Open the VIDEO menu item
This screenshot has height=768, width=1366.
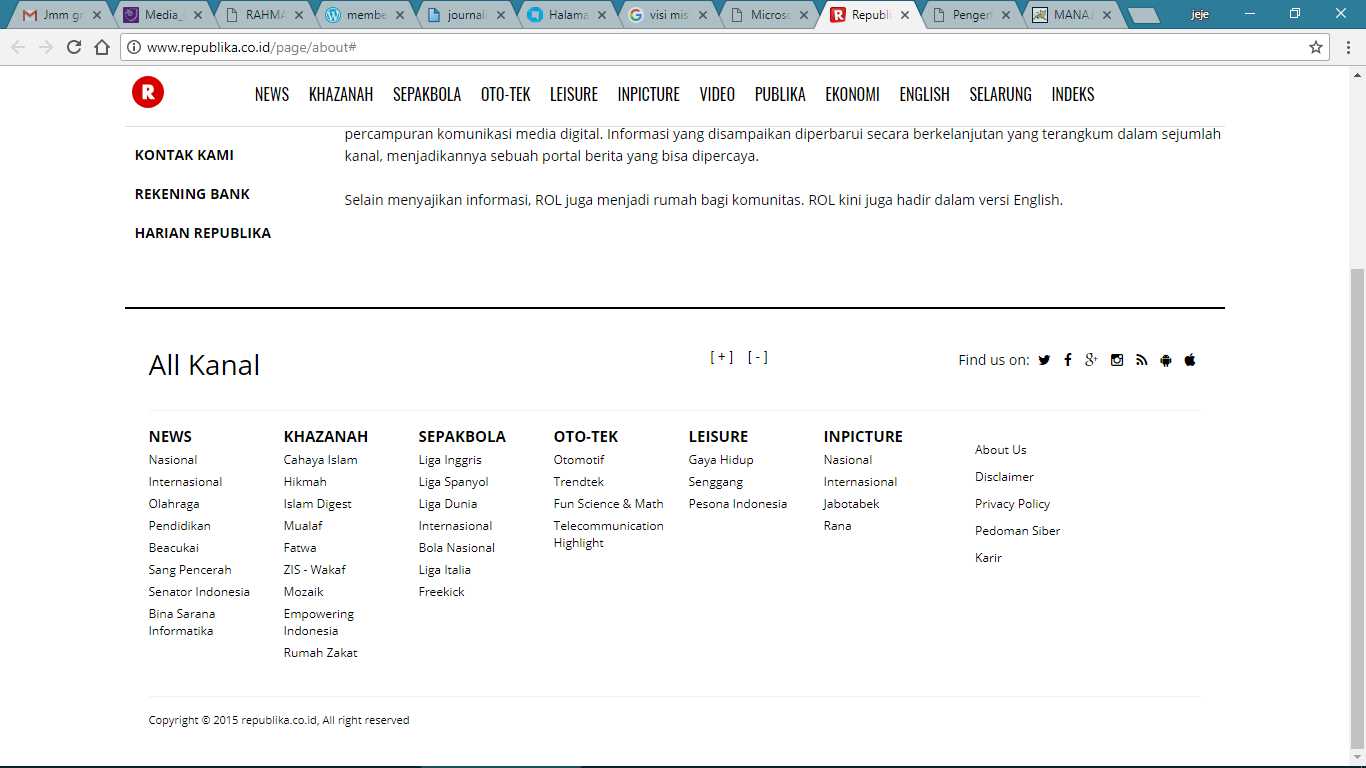(x=717, y=94)
